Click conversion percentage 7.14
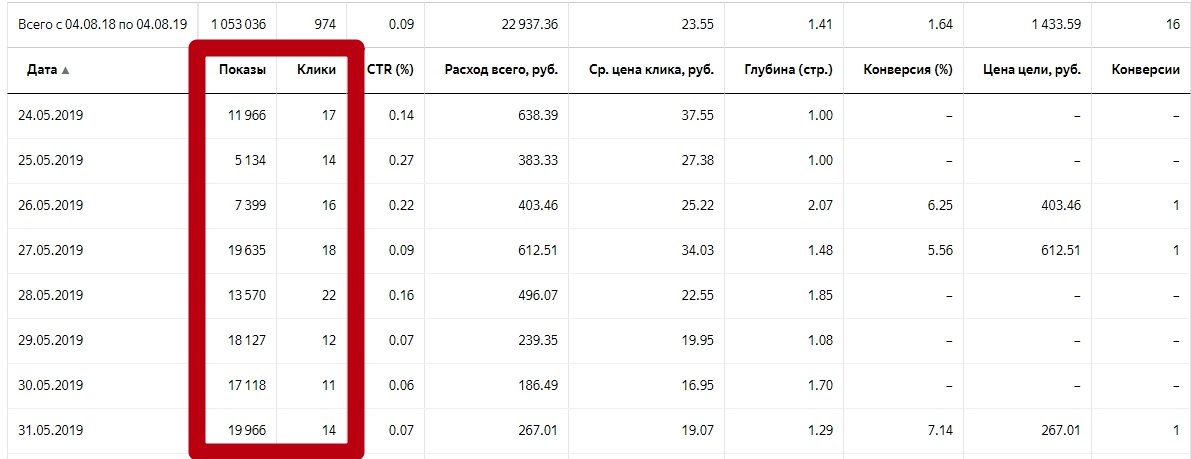 point(940,430)
